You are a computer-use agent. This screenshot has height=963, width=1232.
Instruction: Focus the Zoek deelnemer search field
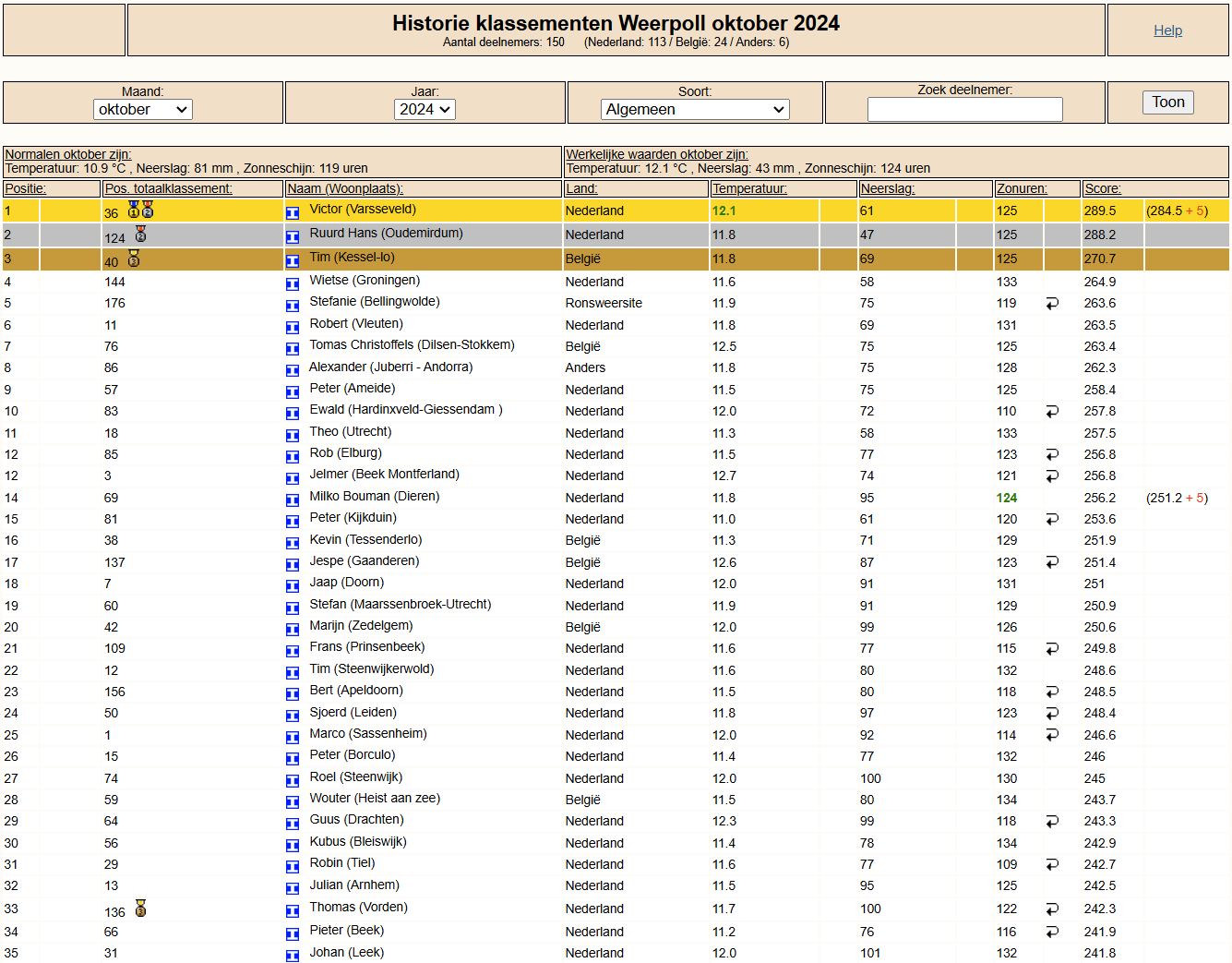coord(965,110)
